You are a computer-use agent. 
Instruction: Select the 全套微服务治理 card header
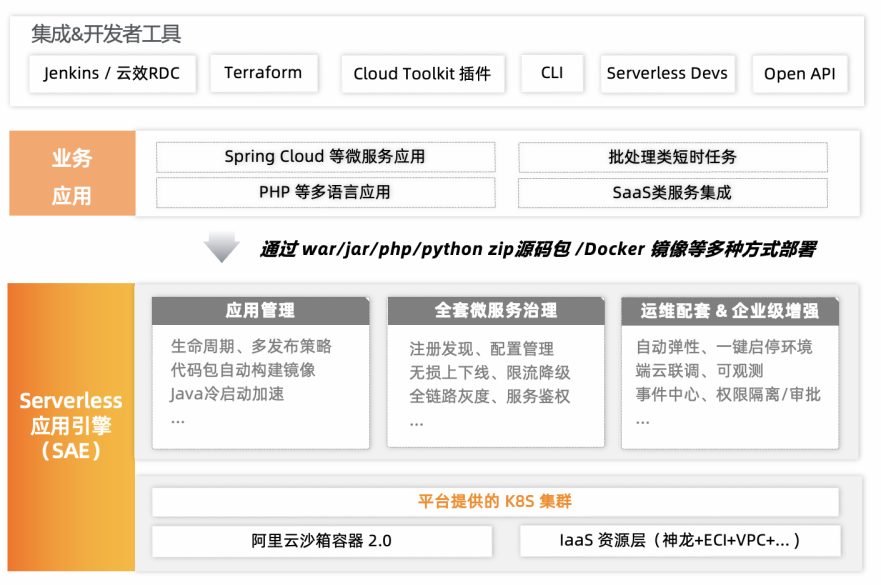496,311
